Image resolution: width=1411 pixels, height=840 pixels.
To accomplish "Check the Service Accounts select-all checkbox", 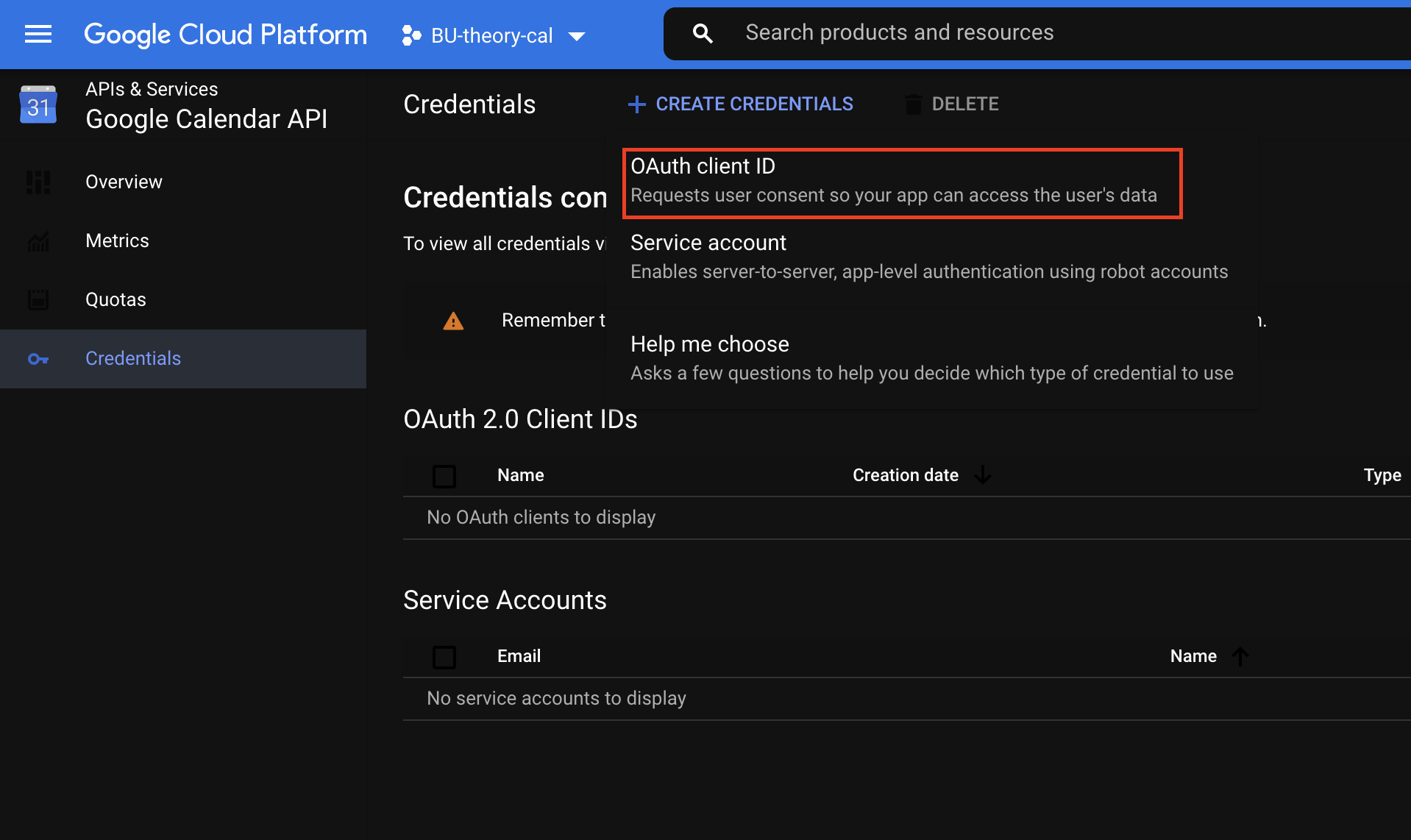I will click(444, 657).
